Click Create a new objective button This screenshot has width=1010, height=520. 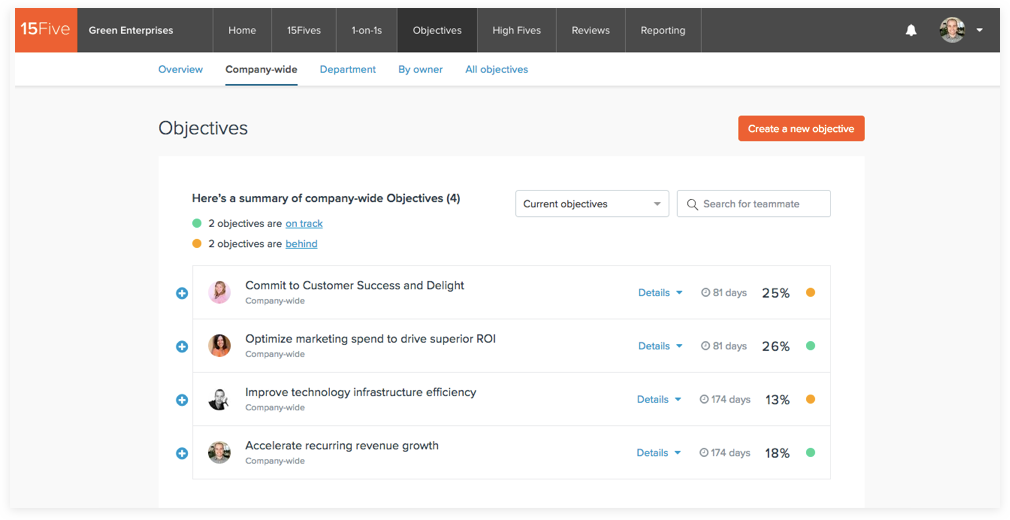coord(801,129)
